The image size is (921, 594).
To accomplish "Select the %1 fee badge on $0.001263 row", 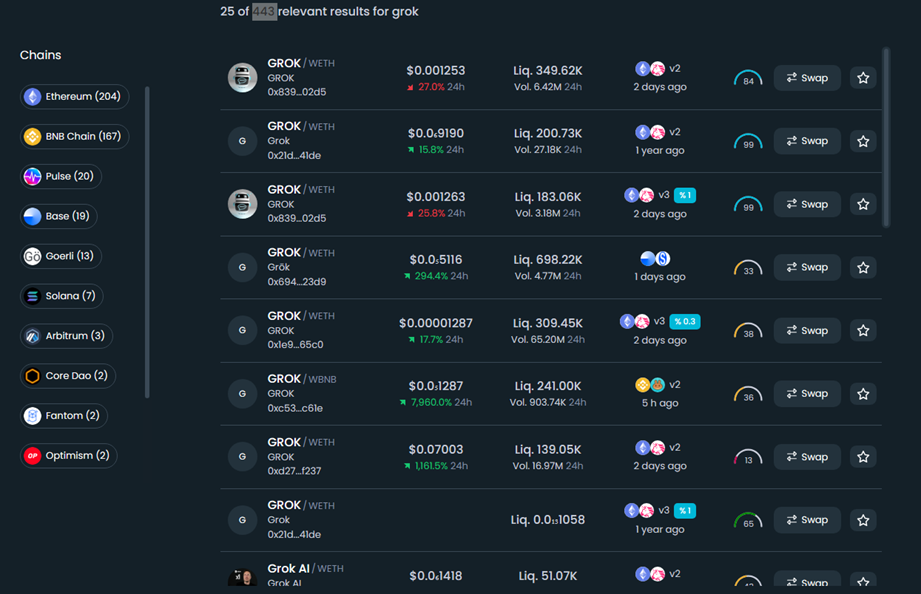I will [685, 195].
